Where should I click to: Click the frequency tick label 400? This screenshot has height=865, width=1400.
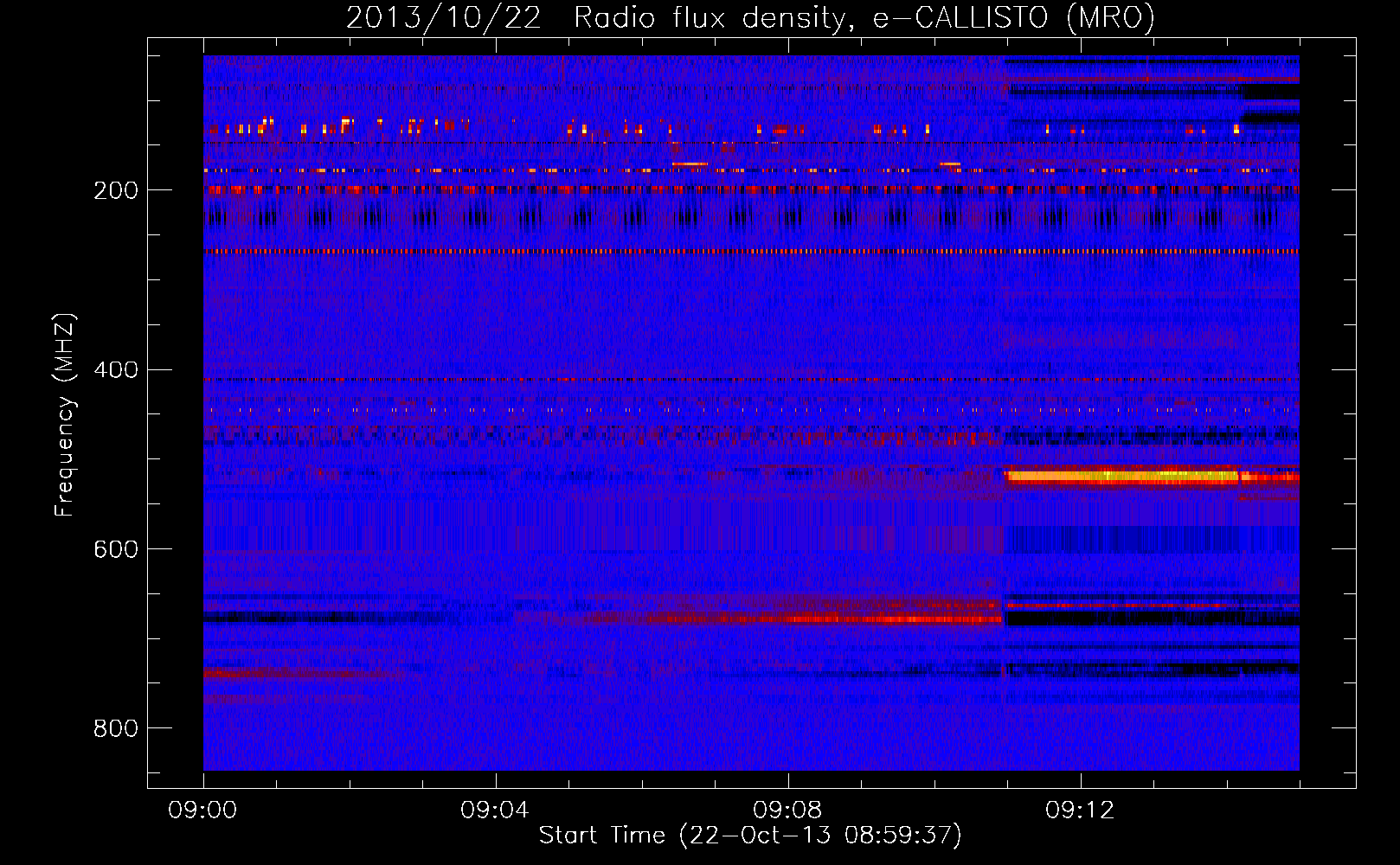pyautogui.click(x=116, y=370)
